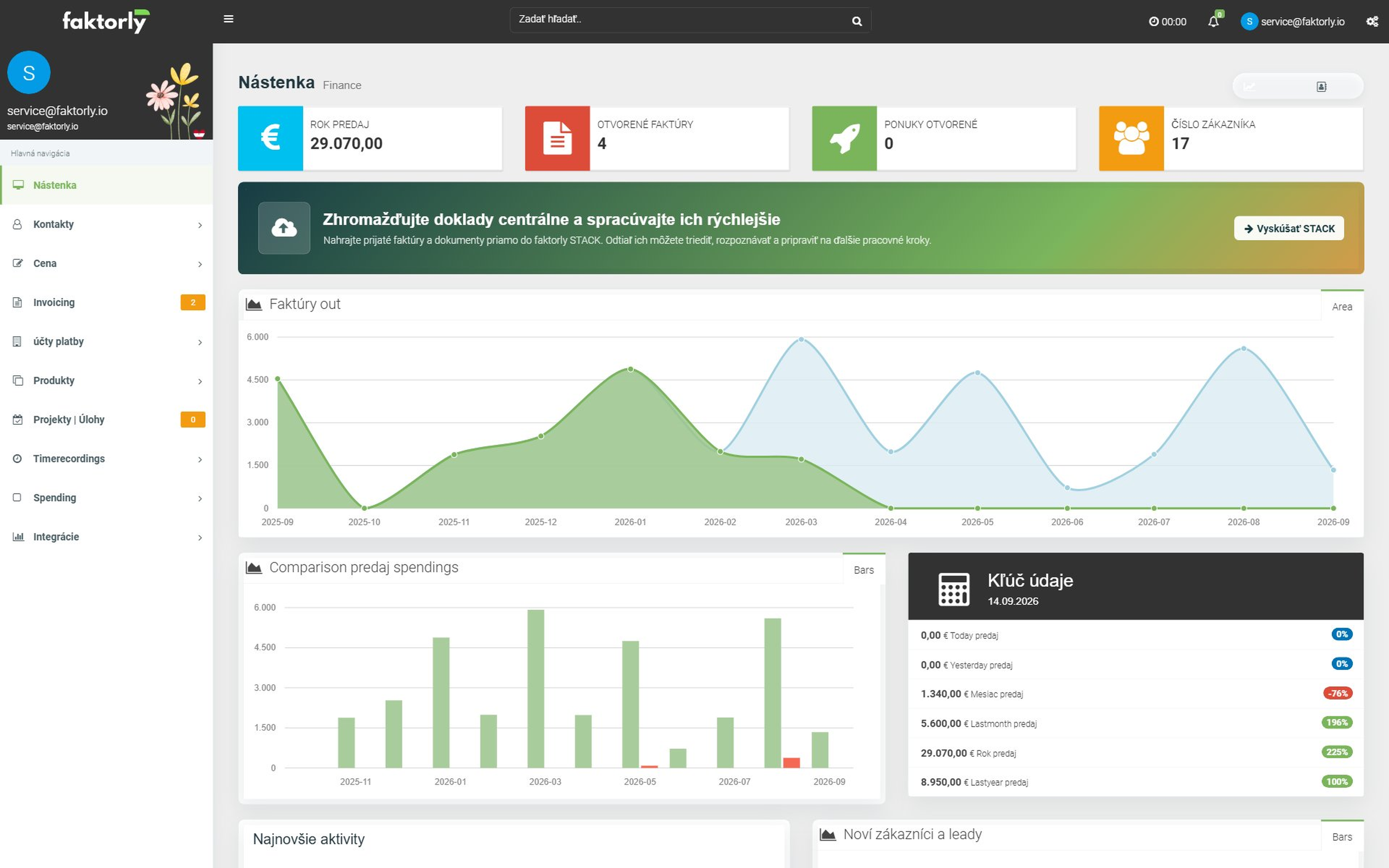Expand the Kontakty menu chevron
The height and width of the screenshot is (868, 1389).
click(x=200, y=225)
